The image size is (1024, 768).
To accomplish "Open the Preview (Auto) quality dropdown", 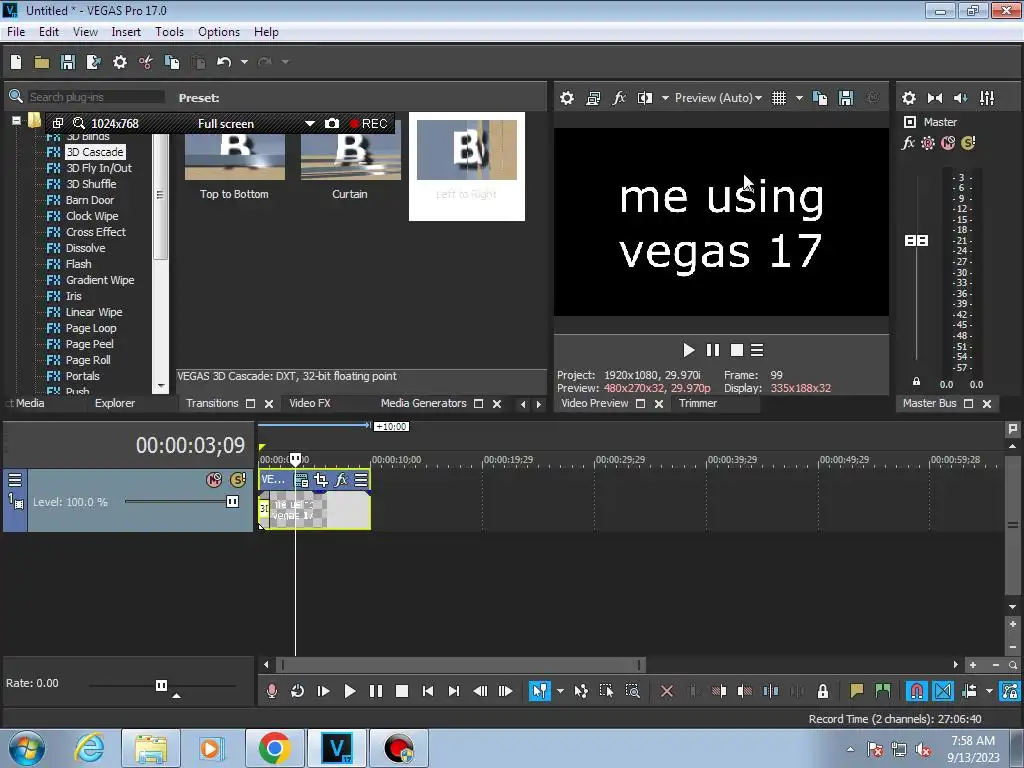I will click(718, 98).
